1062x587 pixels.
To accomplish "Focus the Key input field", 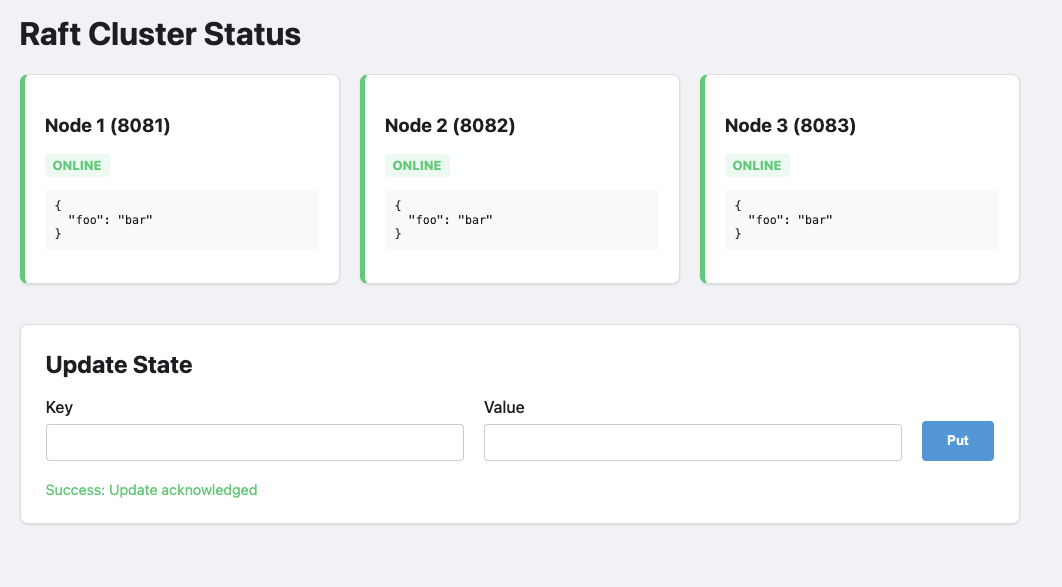I will [x=255, y=442].
